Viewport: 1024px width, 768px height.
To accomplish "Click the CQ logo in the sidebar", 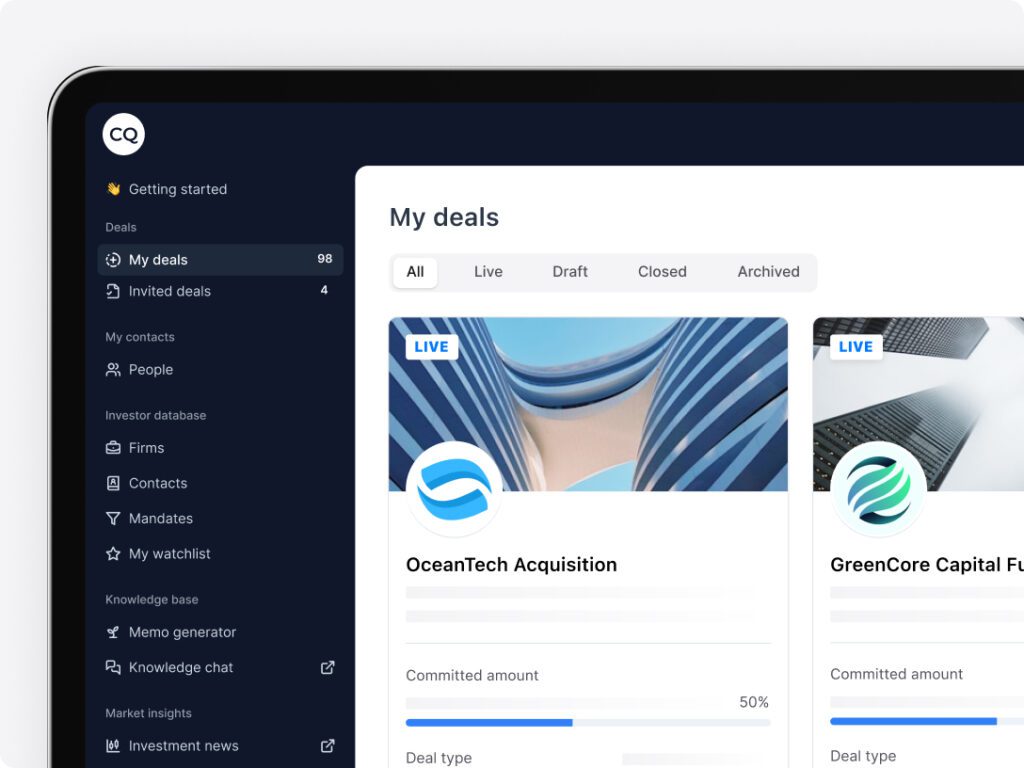I will click(x=123, y=135).
